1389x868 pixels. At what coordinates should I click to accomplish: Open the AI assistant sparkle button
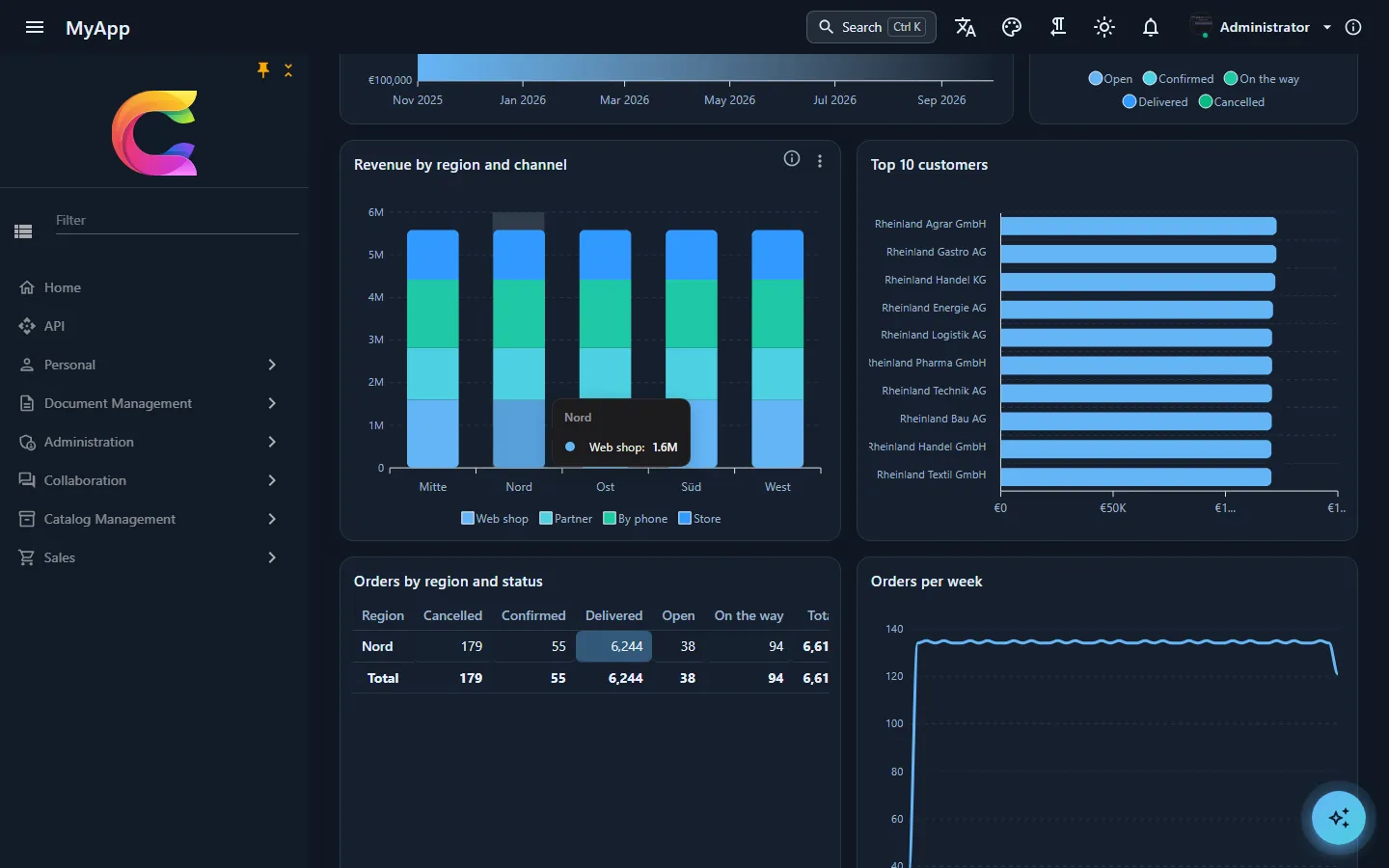pos(1339,818)
